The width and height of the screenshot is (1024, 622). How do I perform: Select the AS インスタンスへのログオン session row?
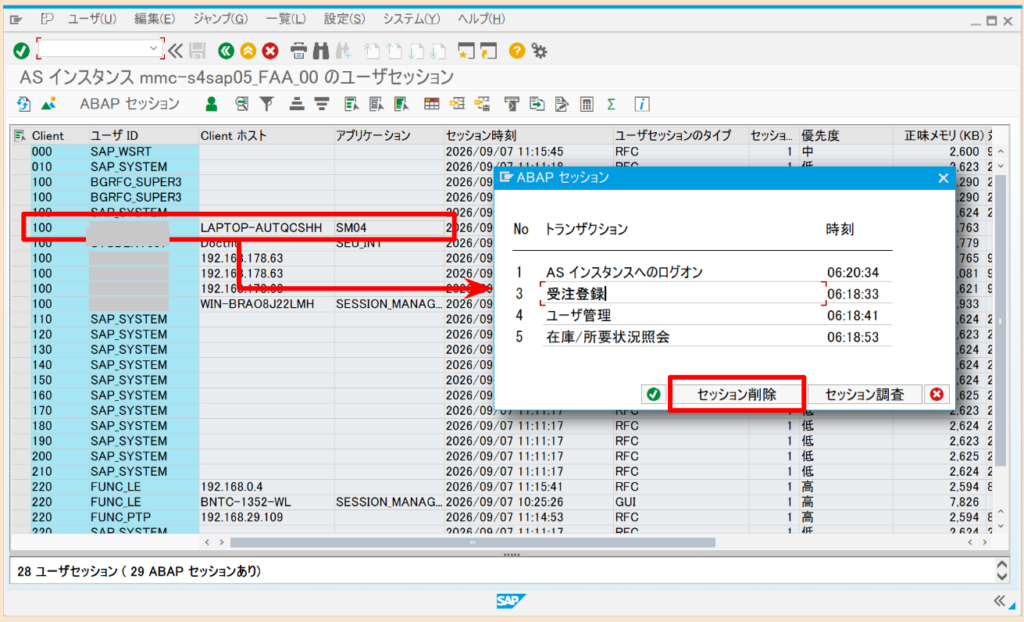click(702, 272)
